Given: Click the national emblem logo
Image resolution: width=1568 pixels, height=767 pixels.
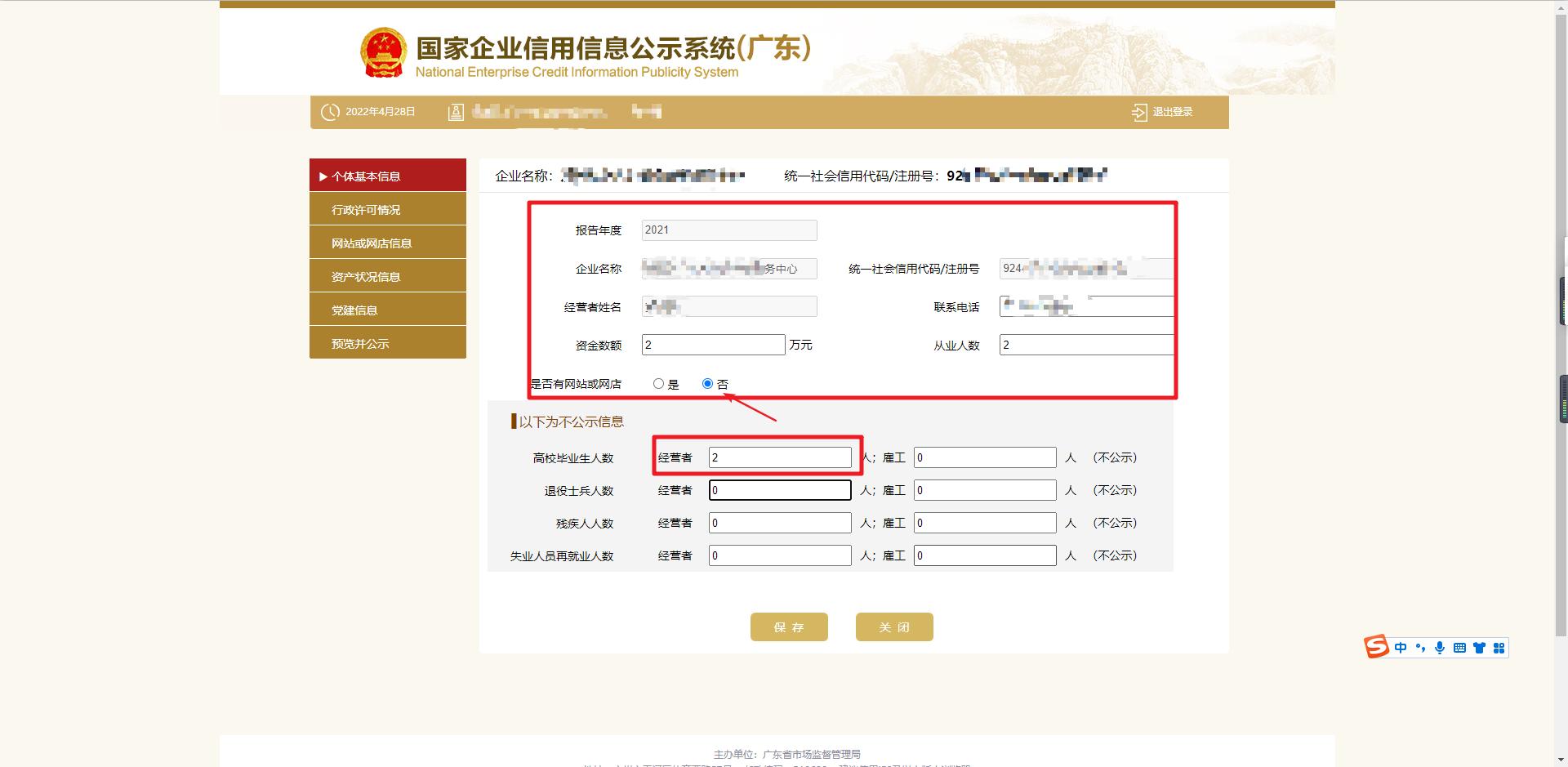Looking at the screenshot, I should [x=383, y=50].
